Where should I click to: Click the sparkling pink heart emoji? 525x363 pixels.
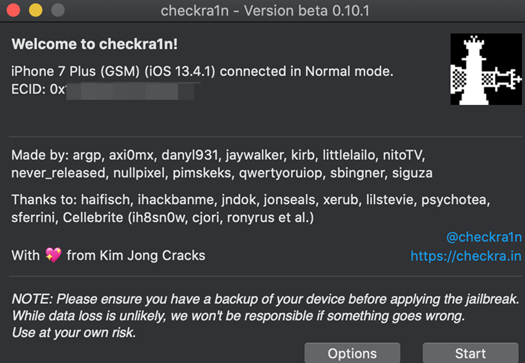[53, 255]
